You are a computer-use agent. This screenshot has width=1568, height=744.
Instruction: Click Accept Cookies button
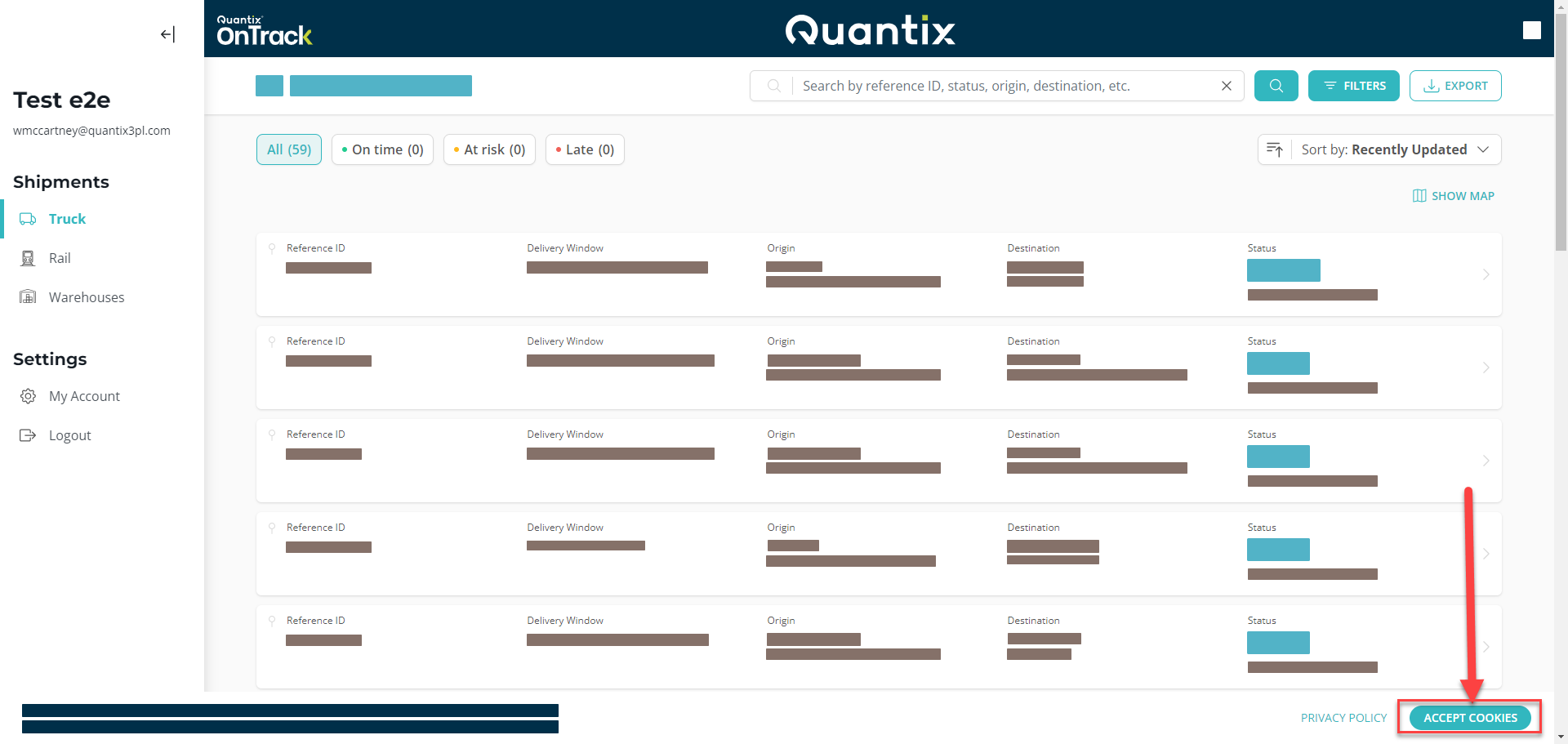(1469, 718)
